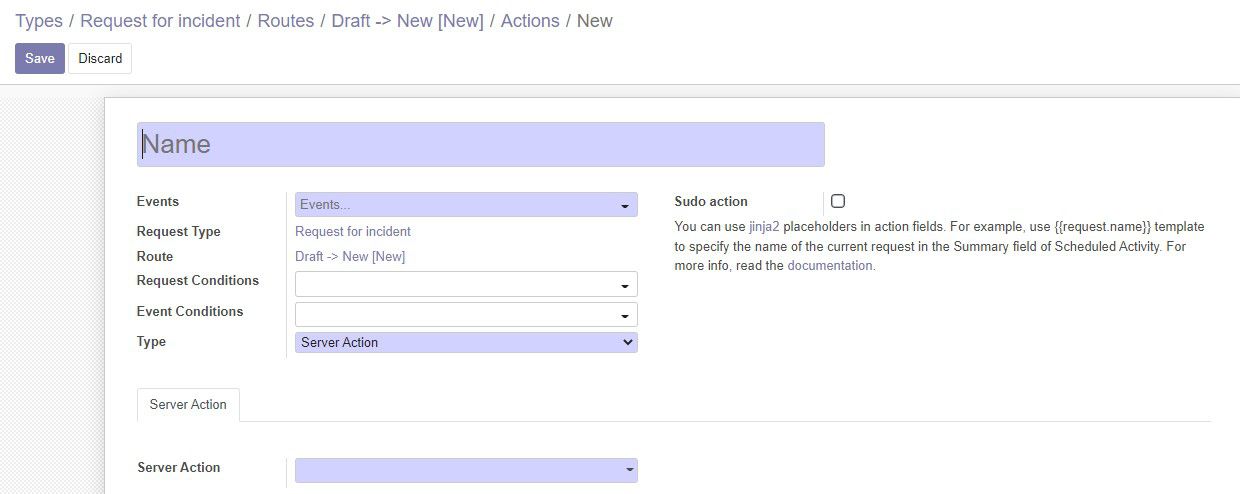Open the Actions breadcrumb

click(530, 21)
